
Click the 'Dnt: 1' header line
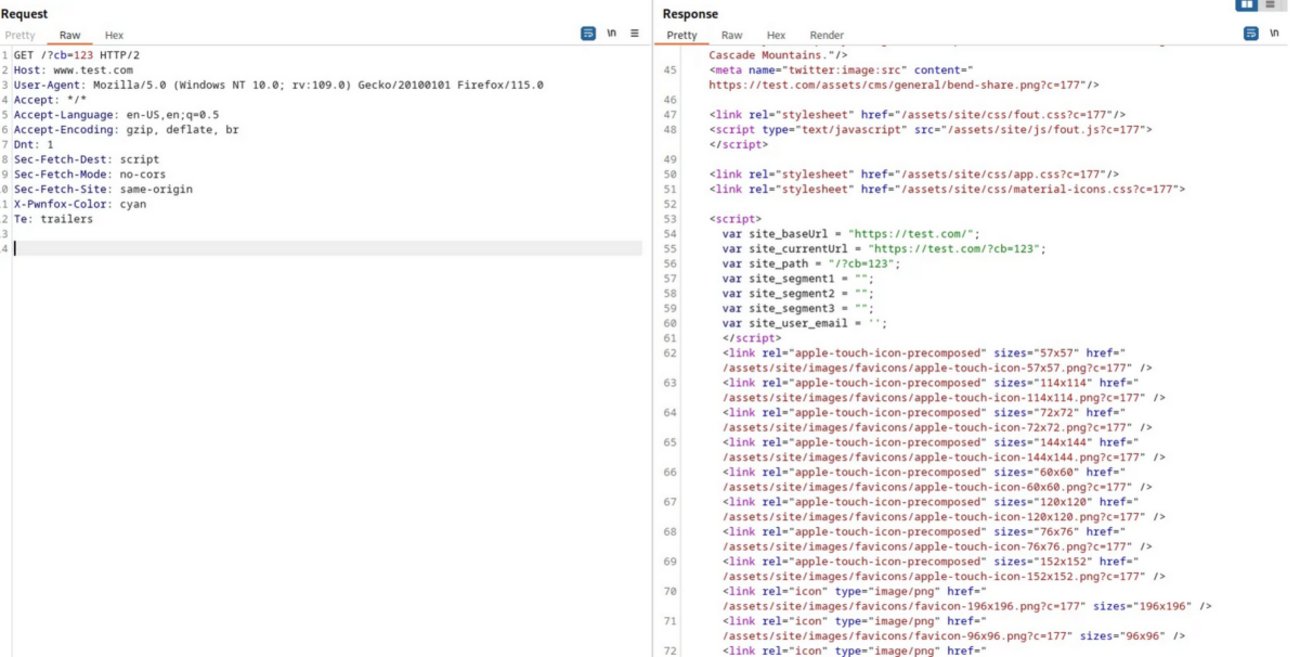33,145
